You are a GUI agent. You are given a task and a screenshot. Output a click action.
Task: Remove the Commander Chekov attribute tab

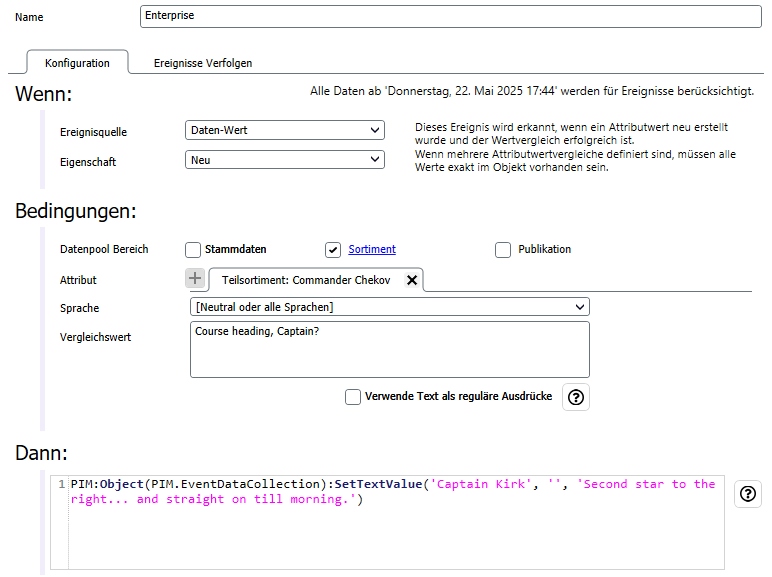tap(411, 280)
